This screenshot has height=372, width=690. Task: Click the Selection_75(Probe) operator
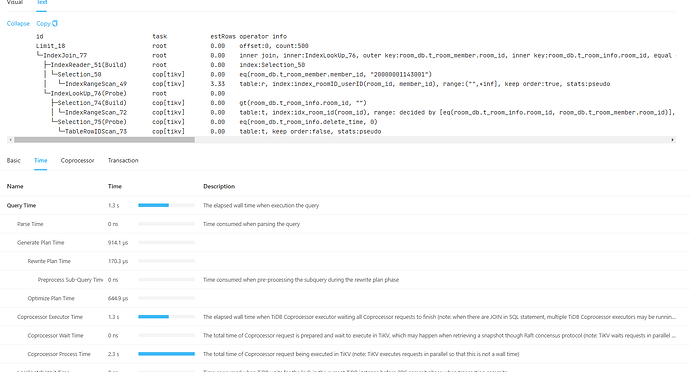point(92,122)
